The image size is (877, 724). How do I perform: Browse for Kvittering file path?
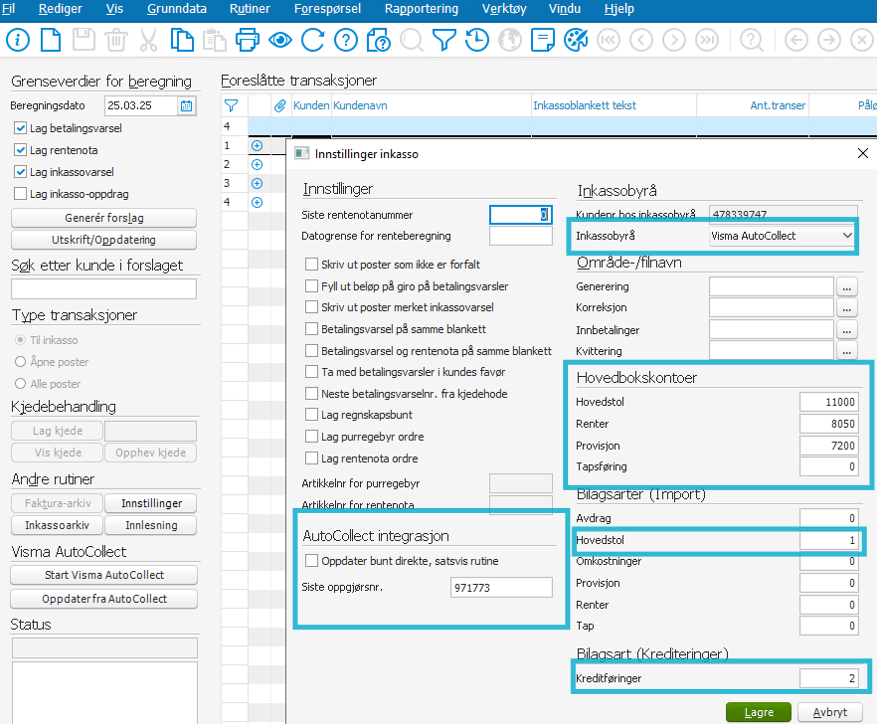(x=847, y=350)
